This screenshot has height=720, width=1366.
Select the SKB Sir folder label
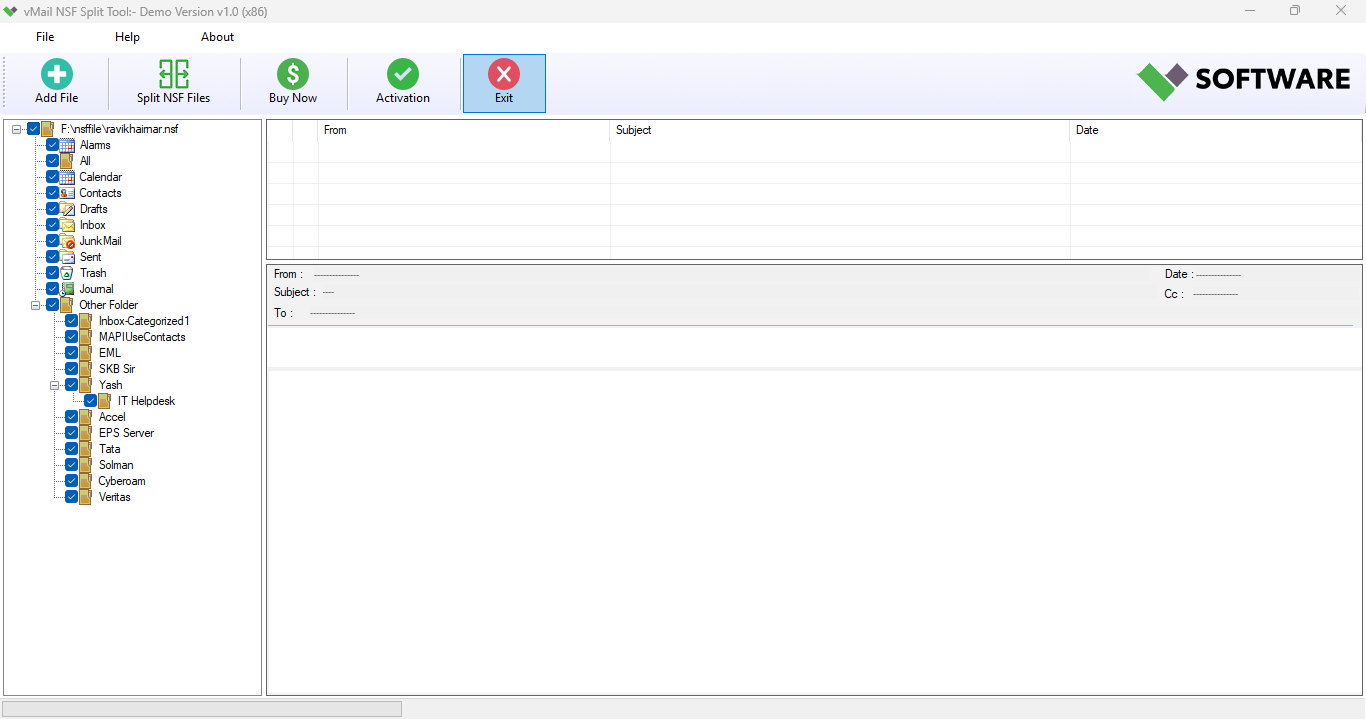click(x=117, y=369)
